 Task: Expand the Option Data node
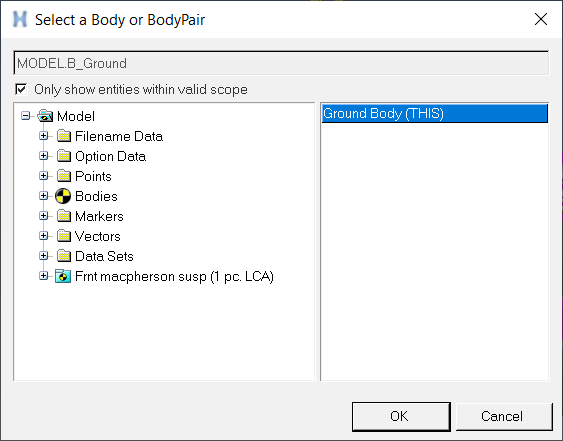(x=43, y=156)
